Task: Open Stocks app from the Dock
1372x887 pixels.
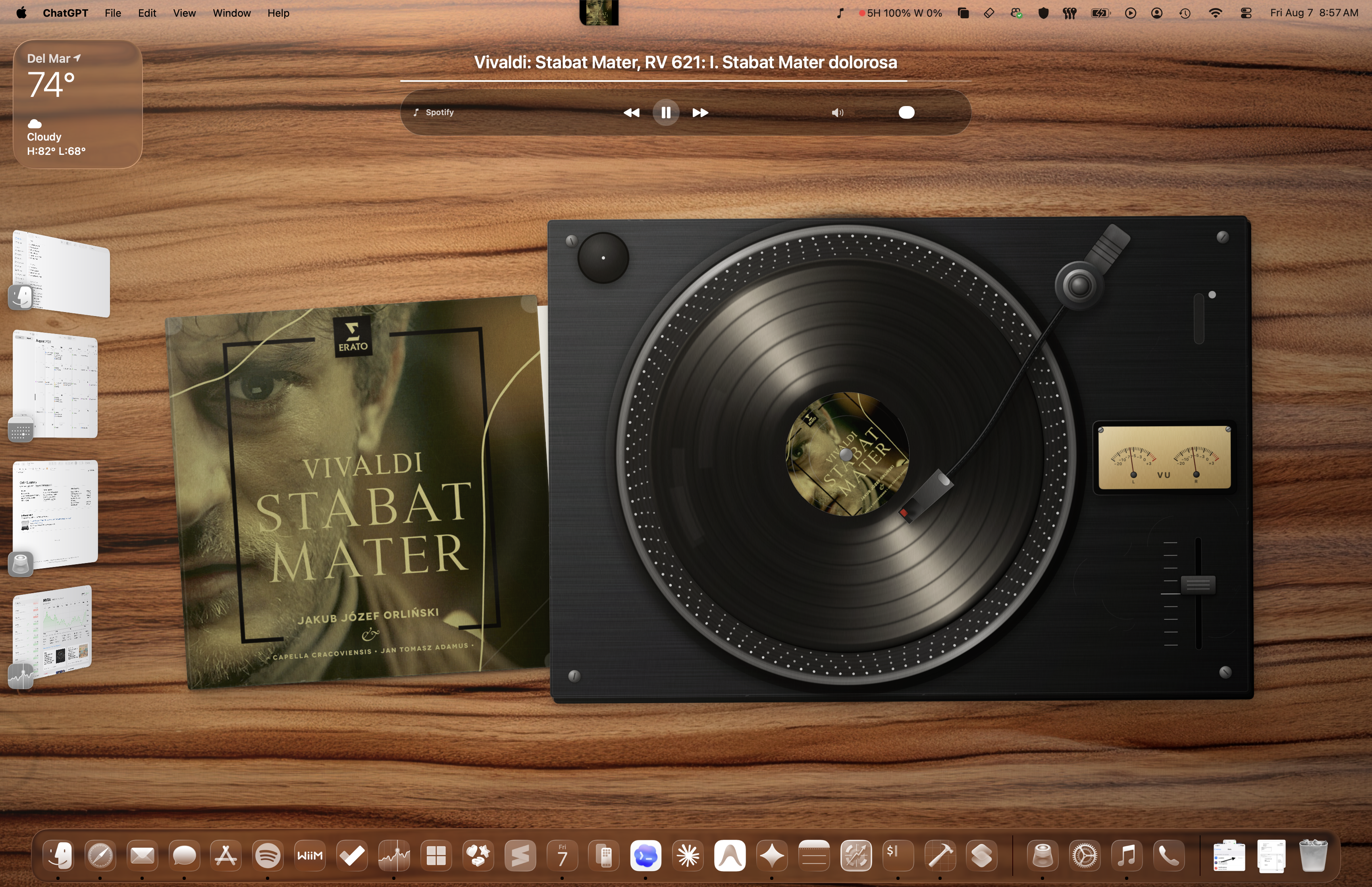Action: click(394, 855)
